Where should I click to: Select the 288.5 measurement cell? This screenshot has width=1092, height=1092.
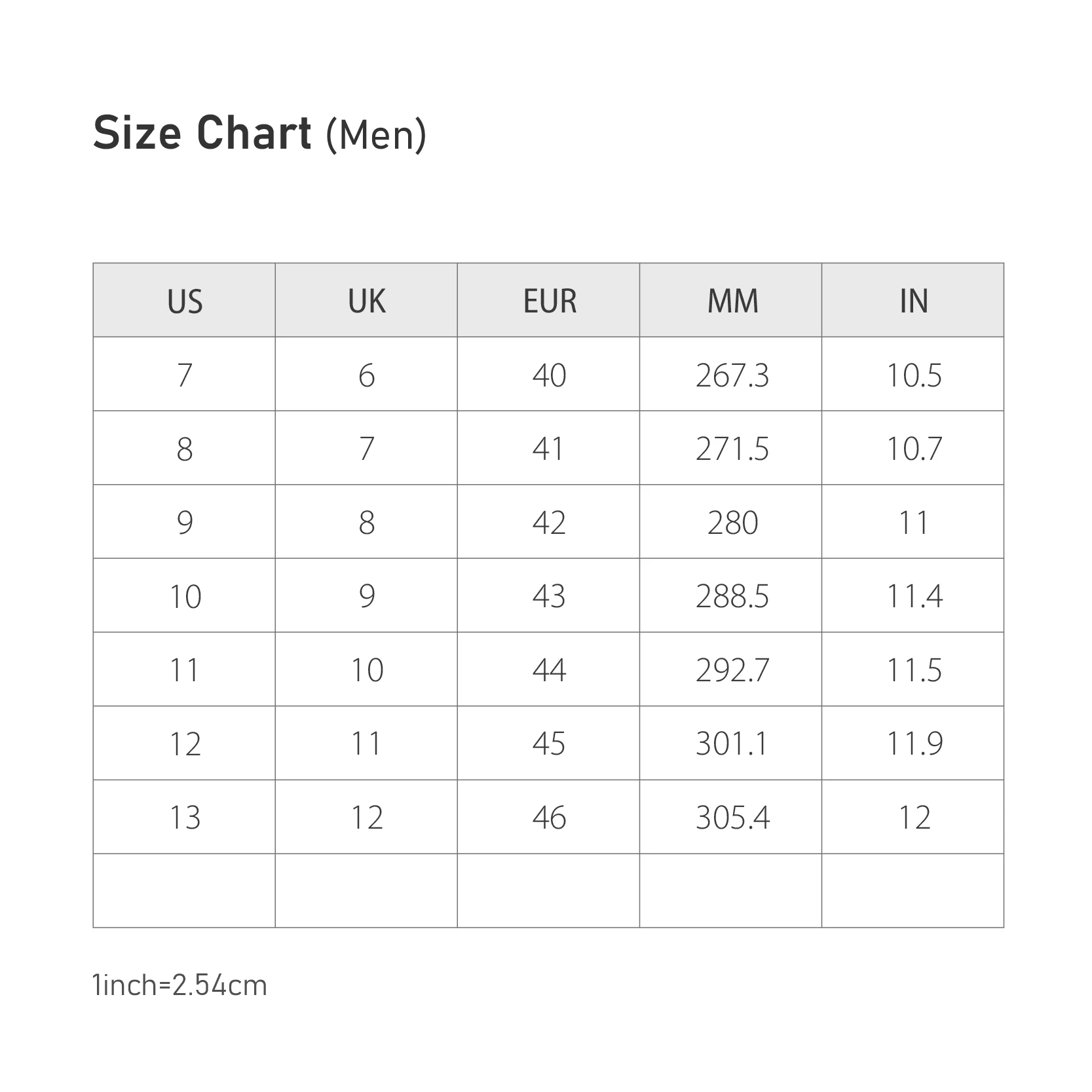coord(732,596)
